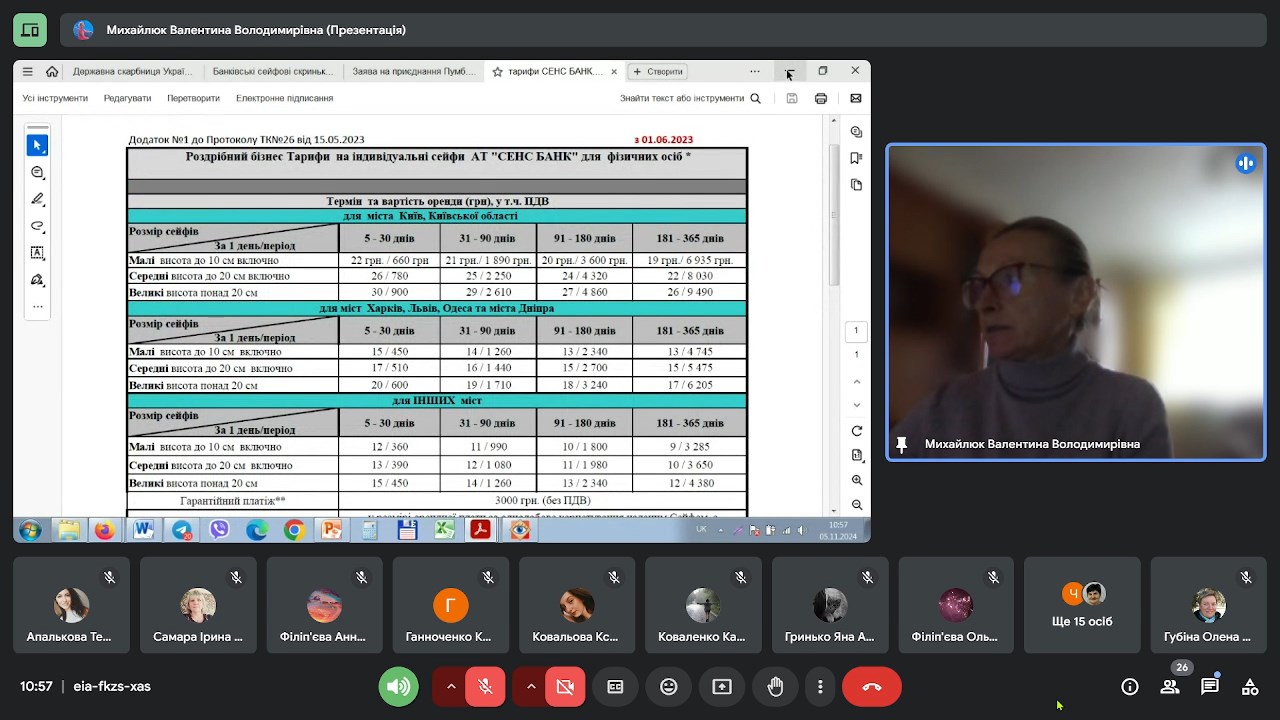Leave the call
Viewport: 1280px width, 720px height.
[x=872, y=687]
